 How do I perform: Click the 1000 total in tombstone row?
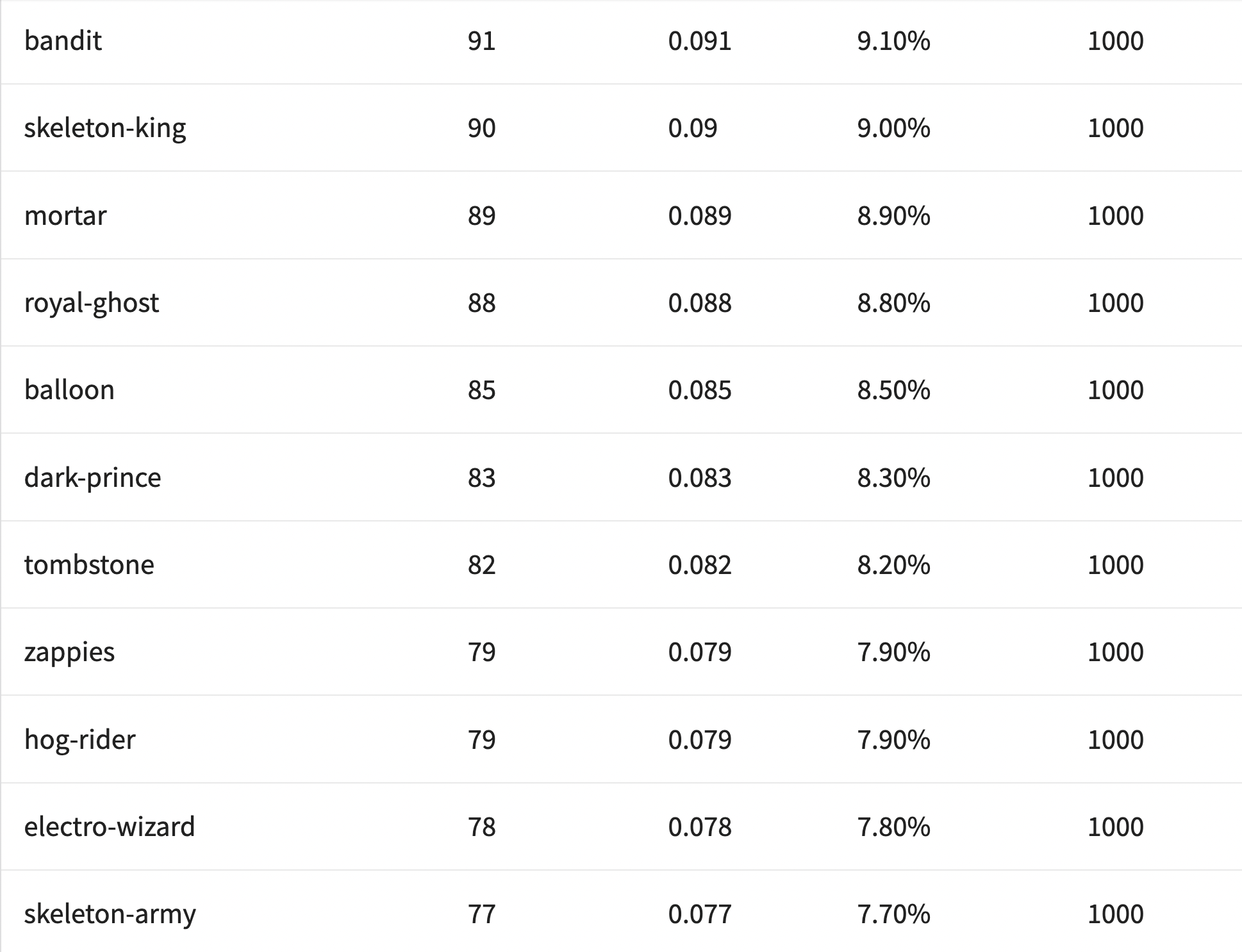pos(1116,565)
